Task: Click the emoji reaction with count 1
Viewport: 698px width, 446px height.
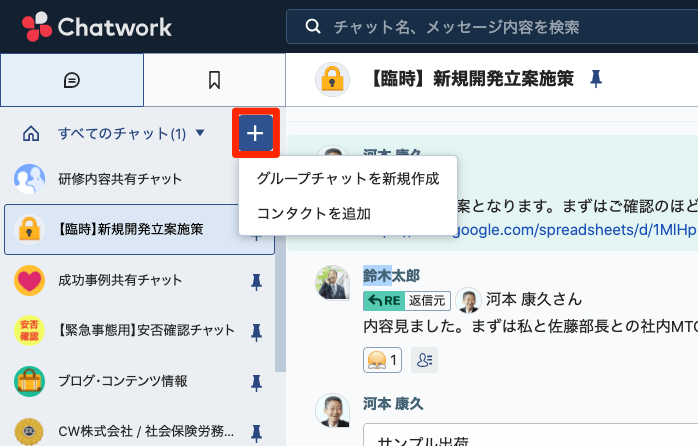Action: coord(383,360)
